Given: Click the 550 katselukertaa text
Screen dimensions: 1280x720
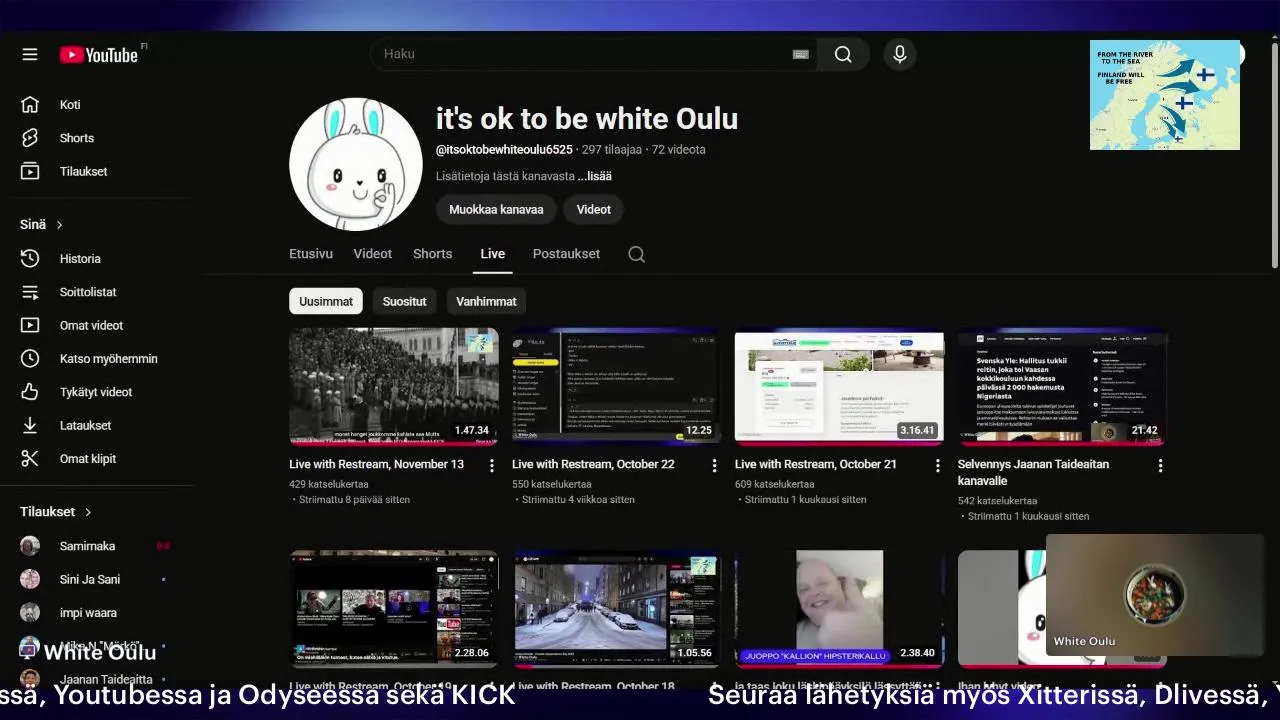Looking at the screenshot, I should pyautogui.click(x=552, y=484).
